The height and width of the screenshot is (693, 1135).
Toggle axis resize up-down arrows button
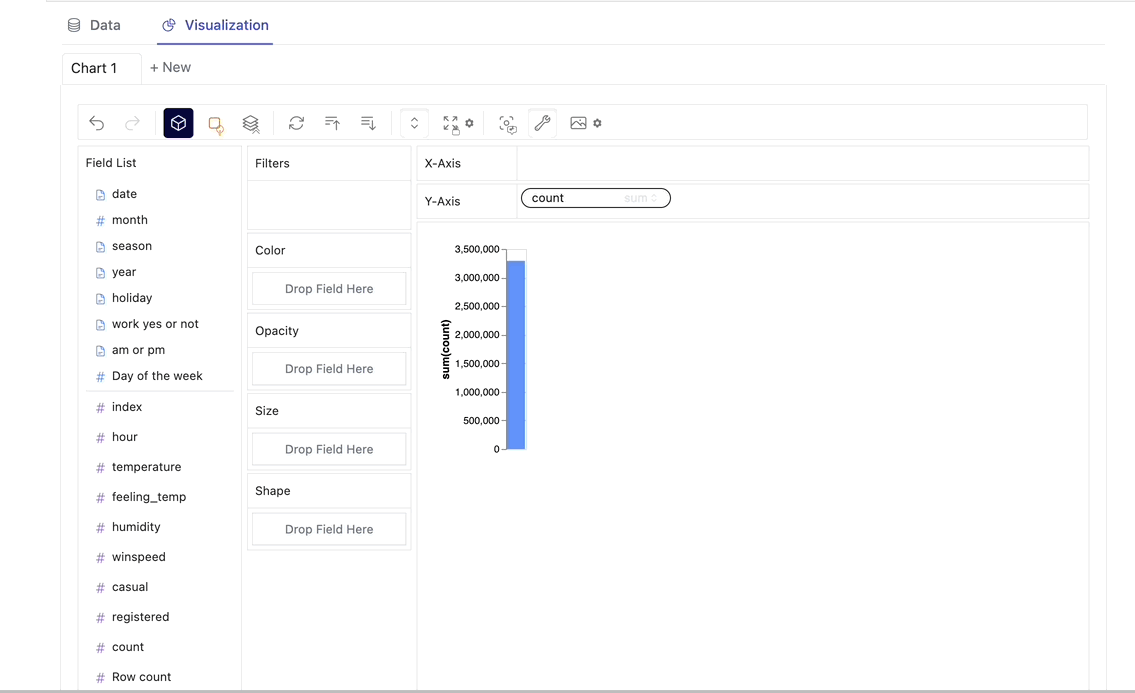pos(414,123)
